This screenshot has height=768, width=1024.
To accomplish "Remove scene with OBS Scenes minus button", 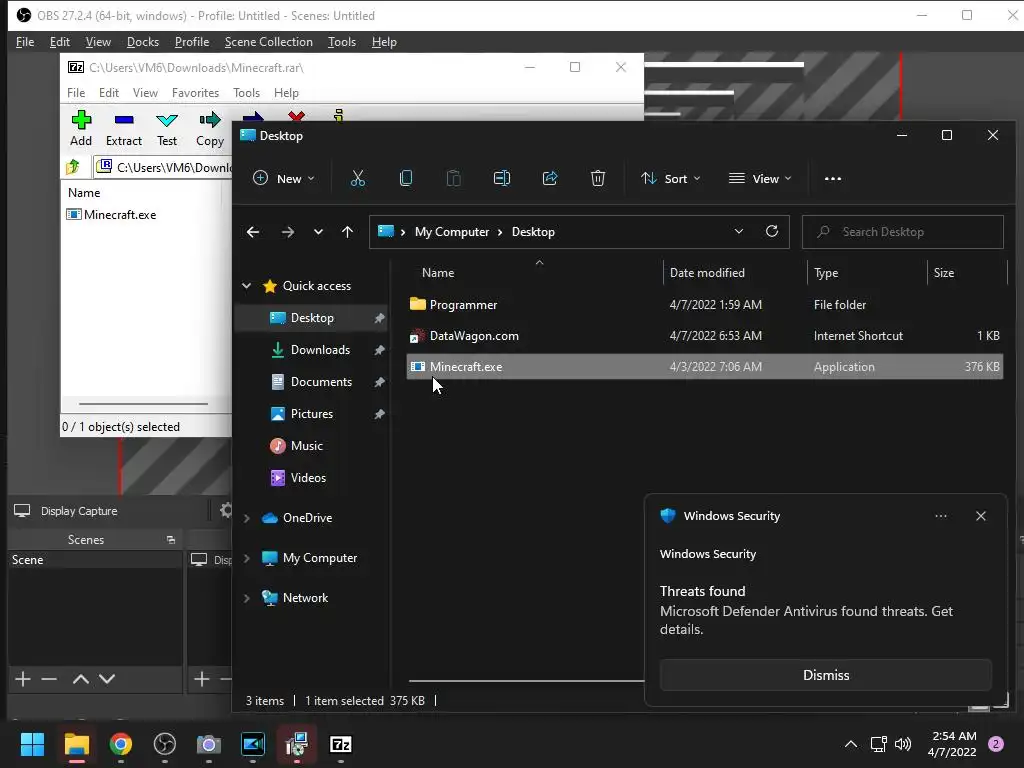I will click(x=49, y=679).
